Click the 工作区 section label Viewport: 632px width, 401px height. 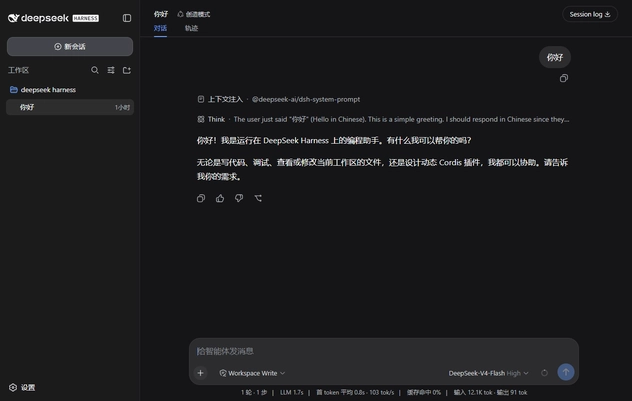tap(19, 70)
